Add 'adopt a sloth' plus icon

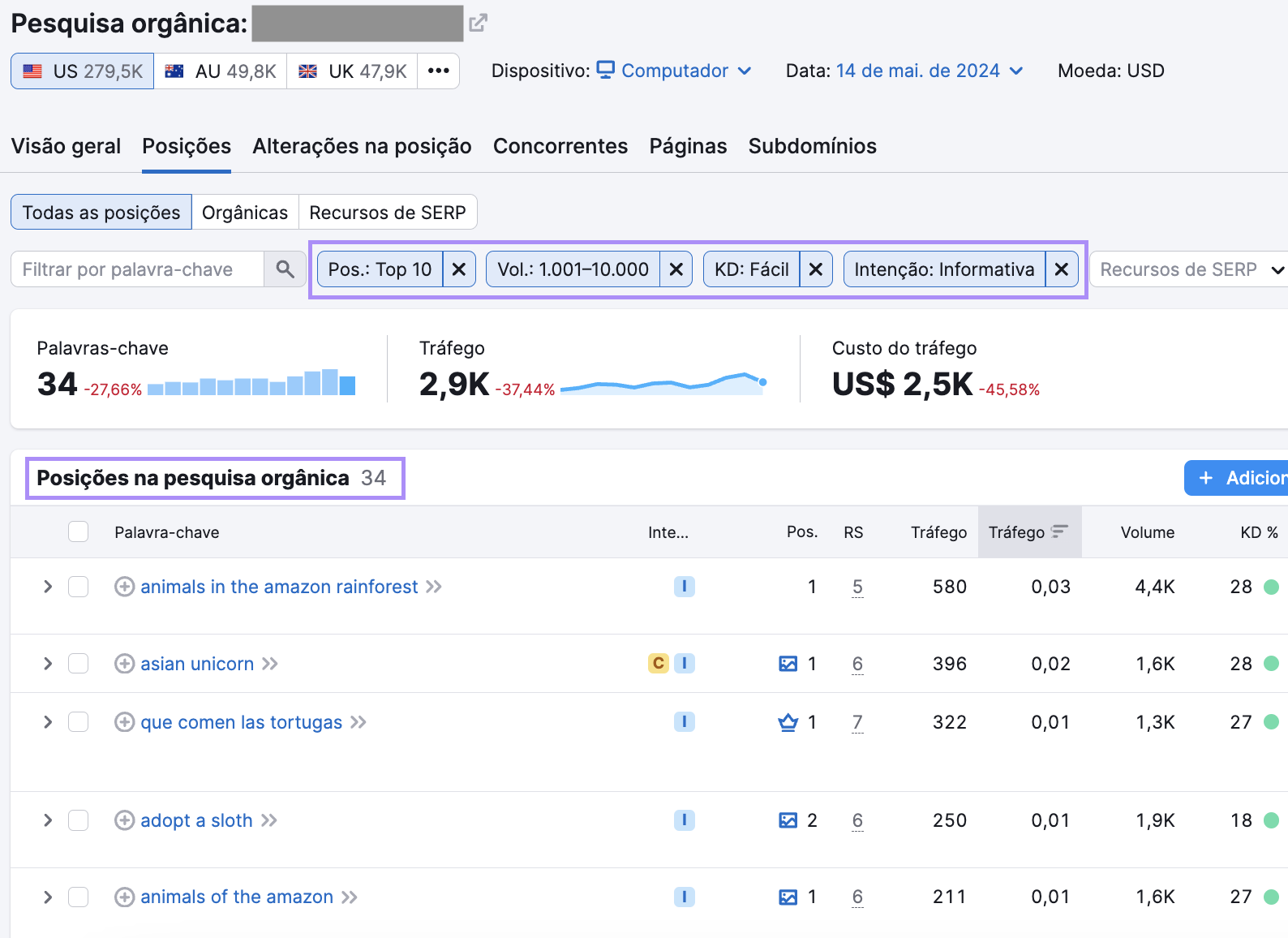click(124, 820)
